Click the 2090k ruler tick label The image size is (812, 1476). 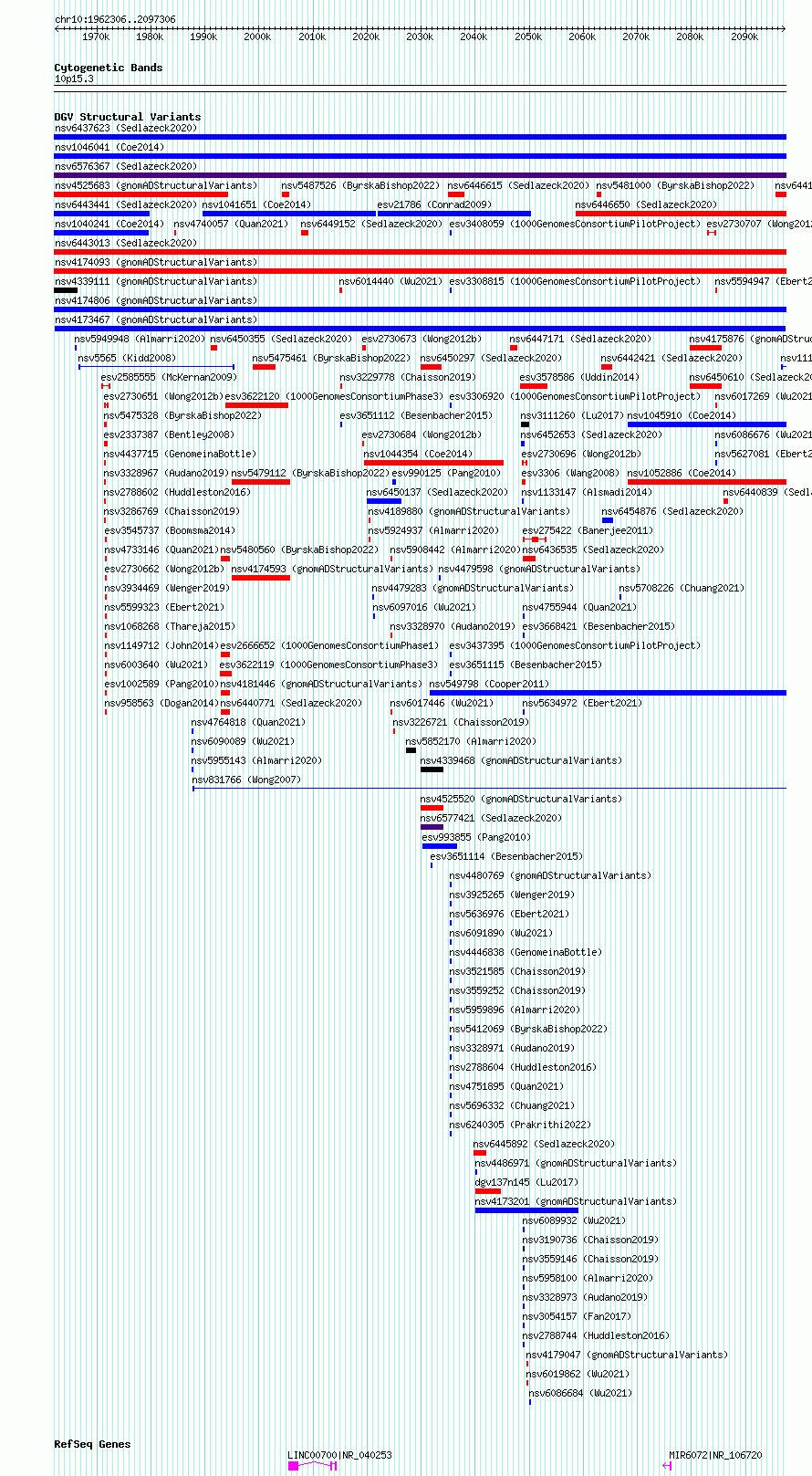tap(744, 37)
